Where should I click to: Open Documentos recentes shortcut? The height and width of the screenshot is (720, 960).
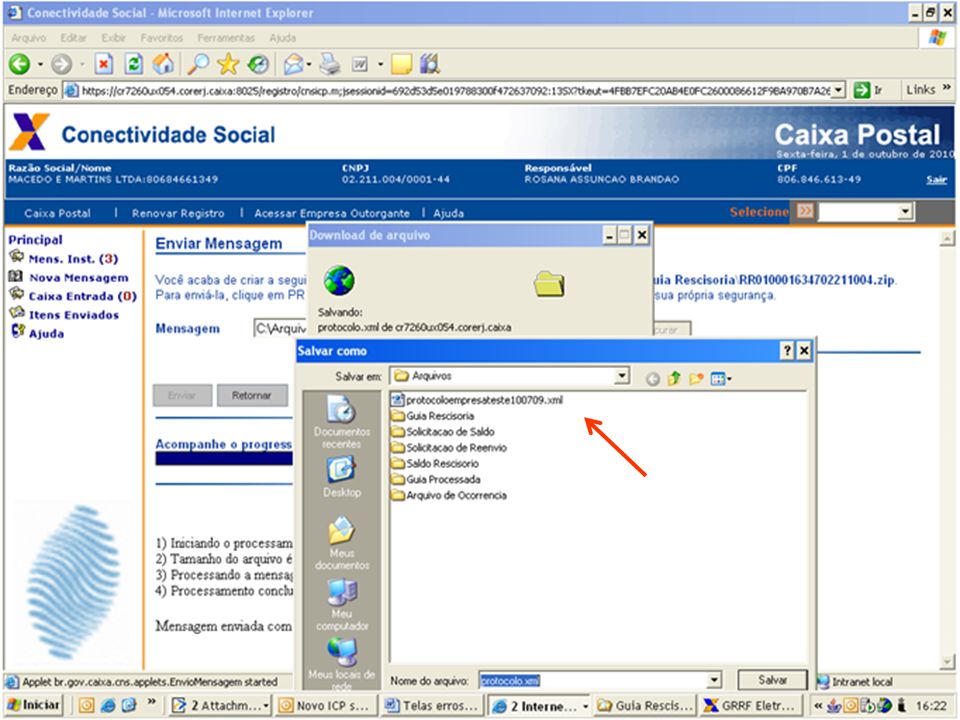click(342, 422)
